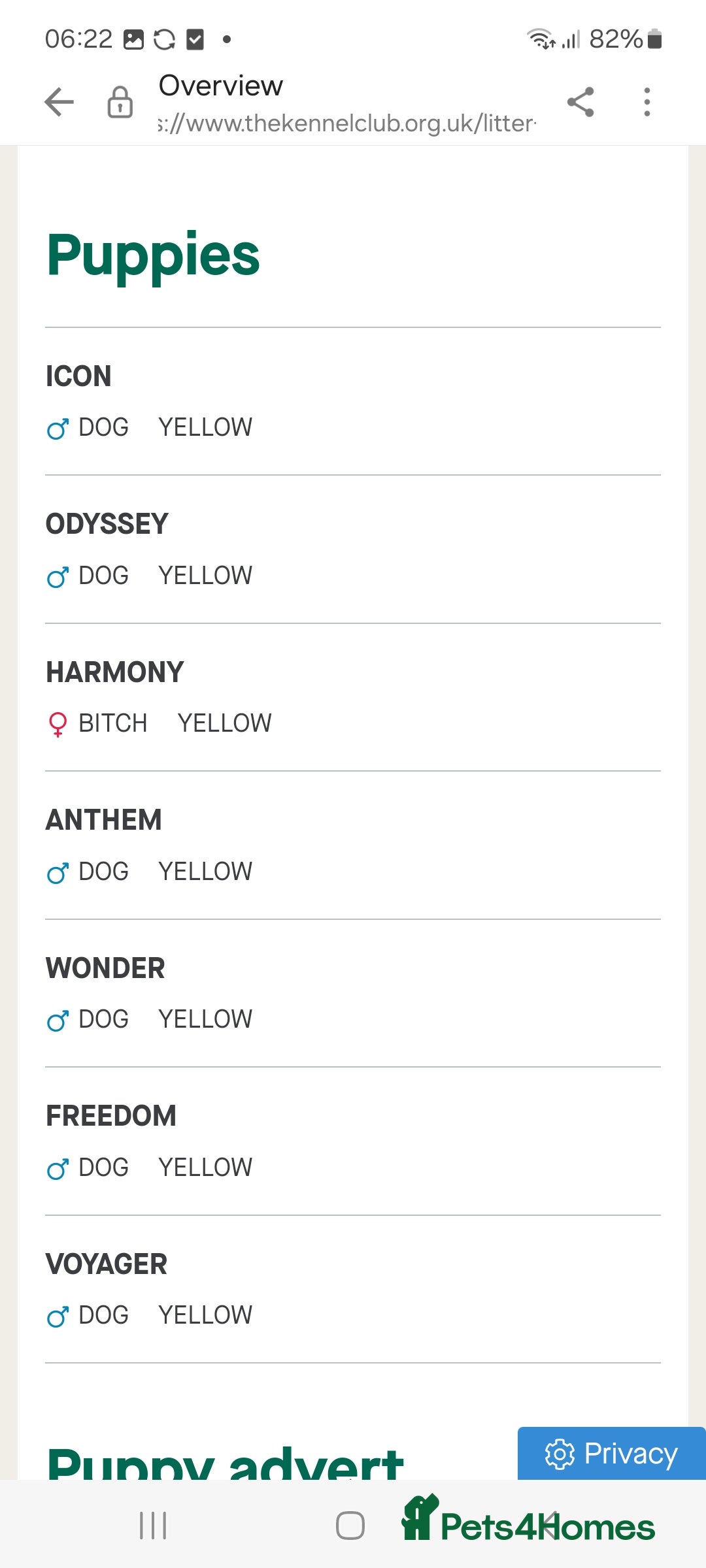Tap the site security padlock icon
Image resolution: width=706 pixels, height=1568 pixels.
coord(120,102)
